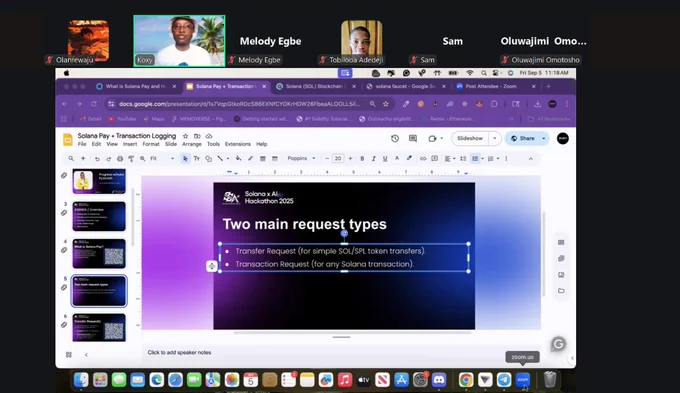The image size is (680, 393).
Task: Open Telegram from the dock
Action: click(x=504, y=380)
